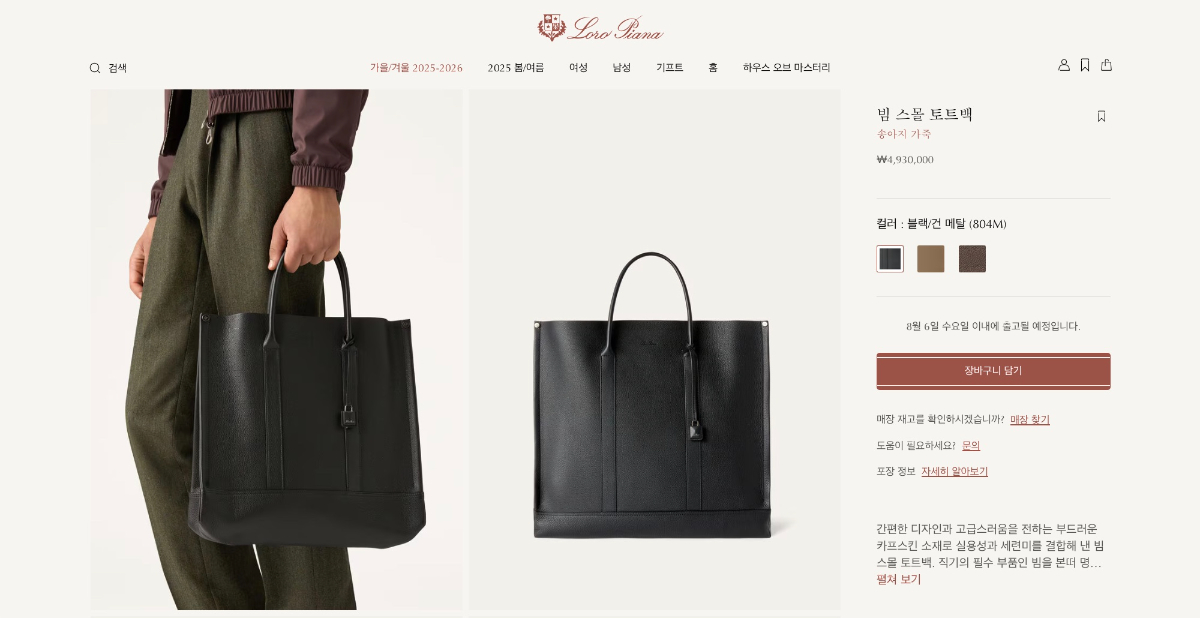Click the 문의 help link
The image size is (1200, 618).
[x=971, y=446]
